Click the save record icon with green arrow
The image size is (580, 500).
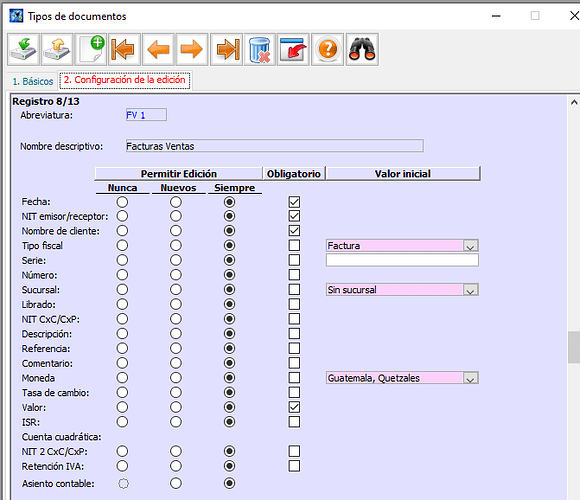pos(23,49)
